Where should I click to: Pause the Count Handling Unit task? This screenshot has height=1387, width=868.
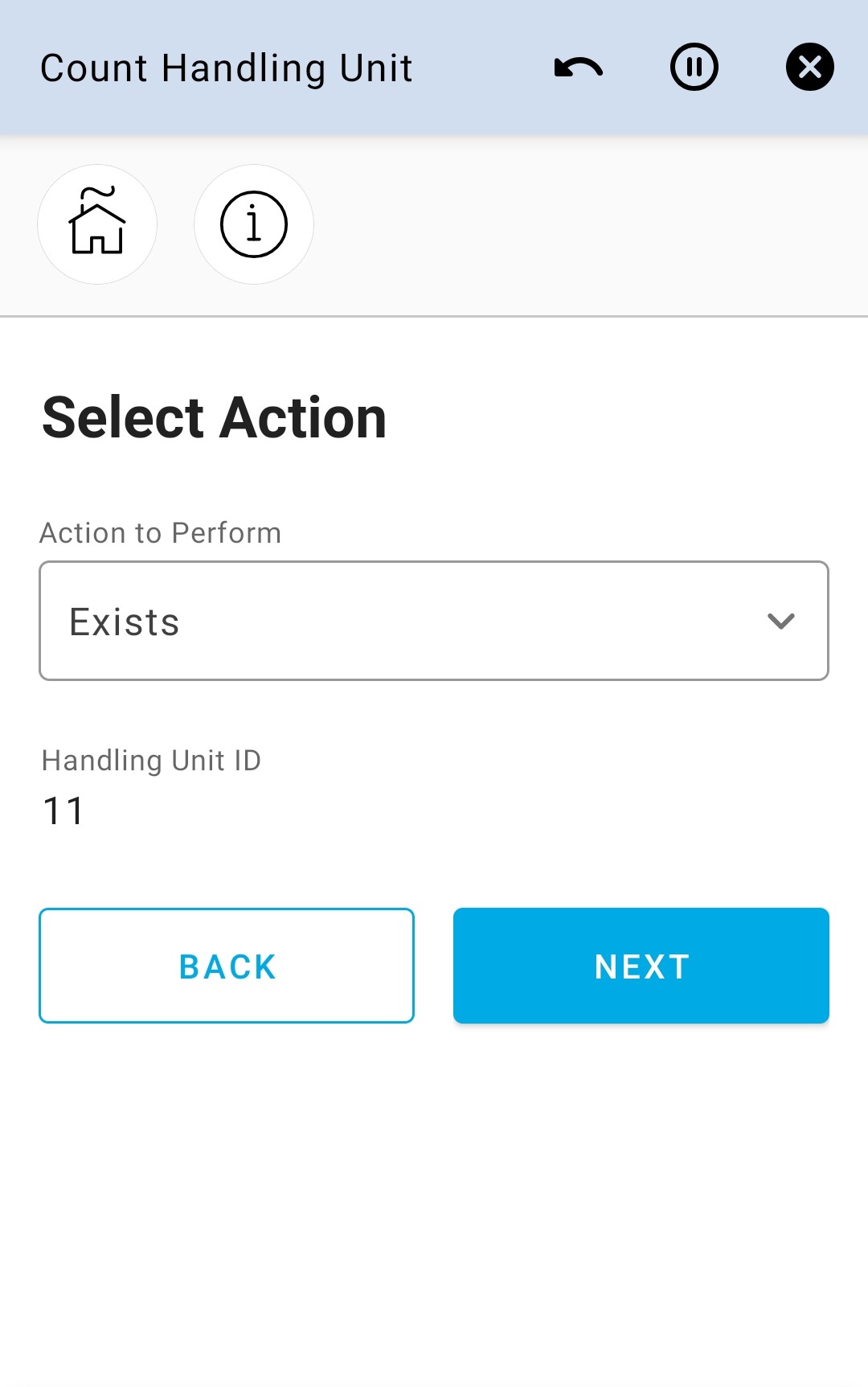[x=694, y=67]
